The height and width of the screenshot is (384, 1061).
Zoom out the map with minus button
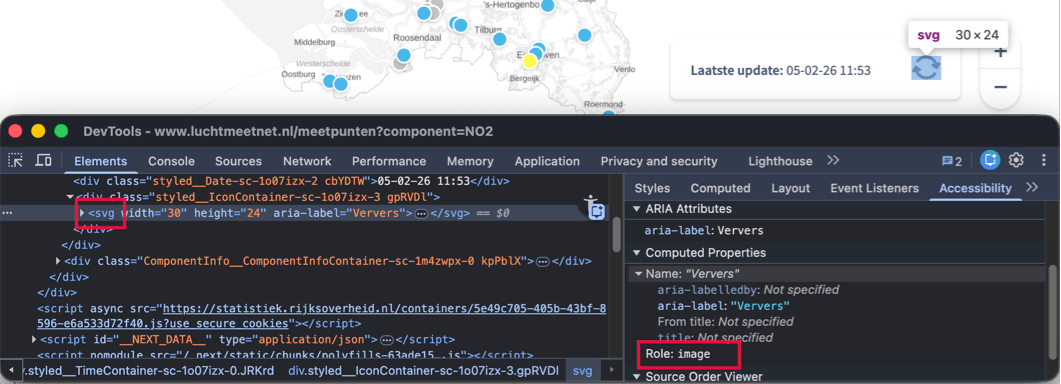[1000, 87]
